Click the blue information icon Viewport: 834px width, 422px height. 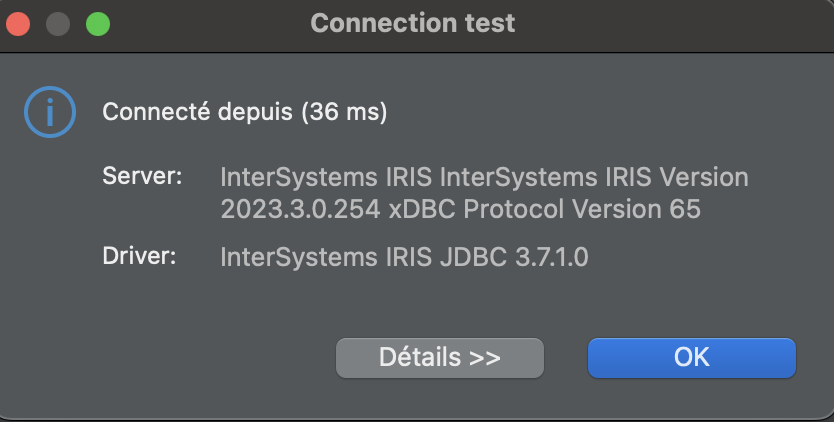(x=50, y=111)
